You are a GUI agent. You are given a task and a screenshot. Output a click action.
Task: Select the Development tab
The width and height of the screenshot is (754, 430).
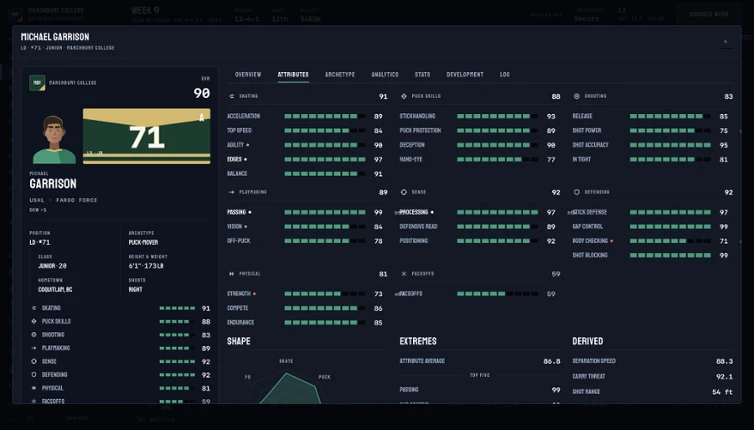tap(465, 75)
